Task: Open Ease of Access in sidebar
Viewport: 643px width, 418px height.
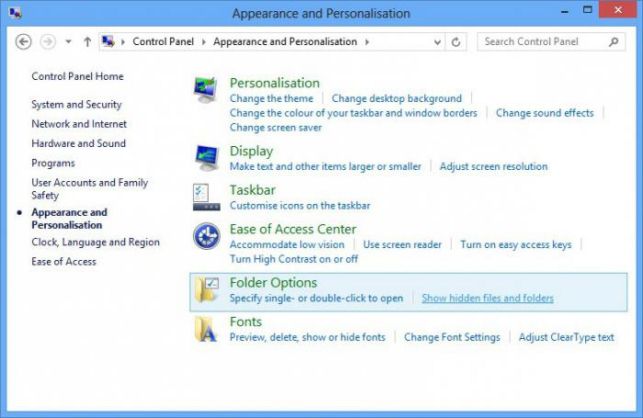Action: click(x=64, y=262)
